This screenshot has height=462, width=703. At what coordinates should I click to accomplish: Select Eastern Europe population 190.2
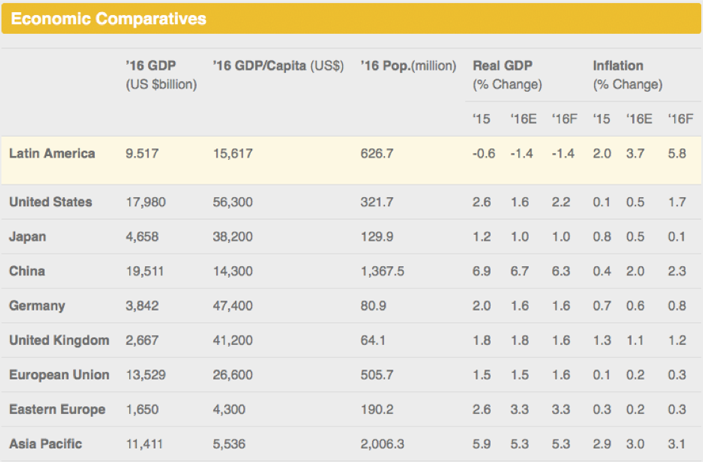[377, 409]
